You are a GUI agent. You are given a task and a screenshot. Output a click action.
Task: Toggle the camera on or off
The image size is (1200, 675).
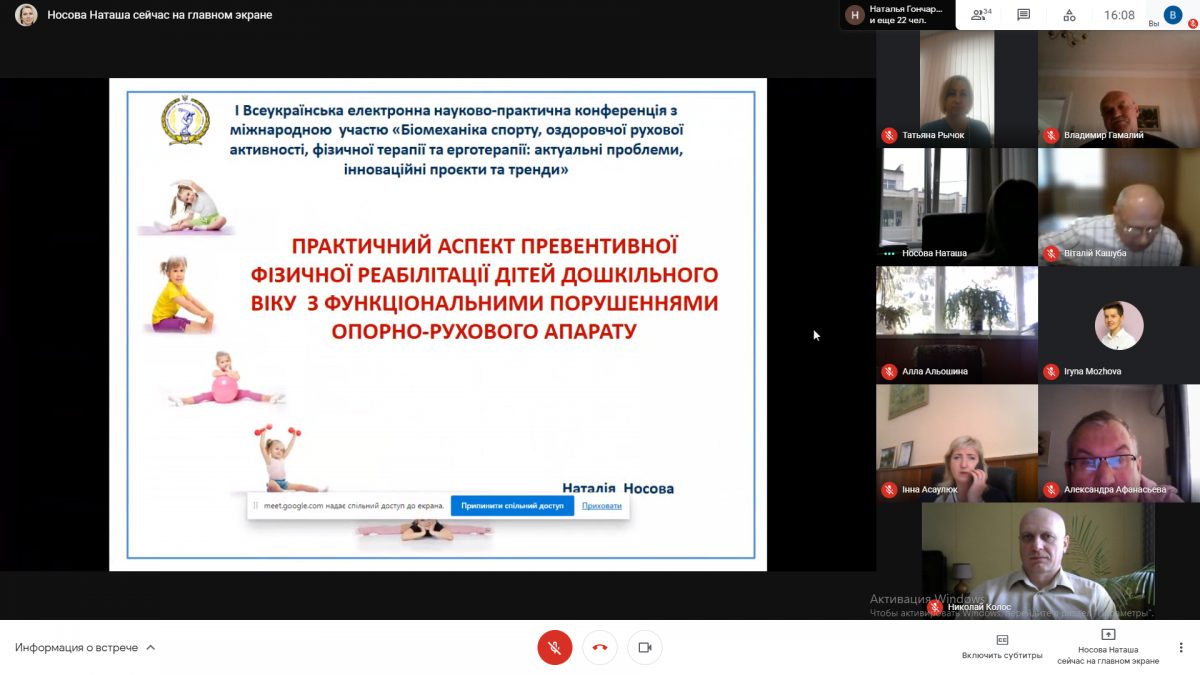[645, 648]
